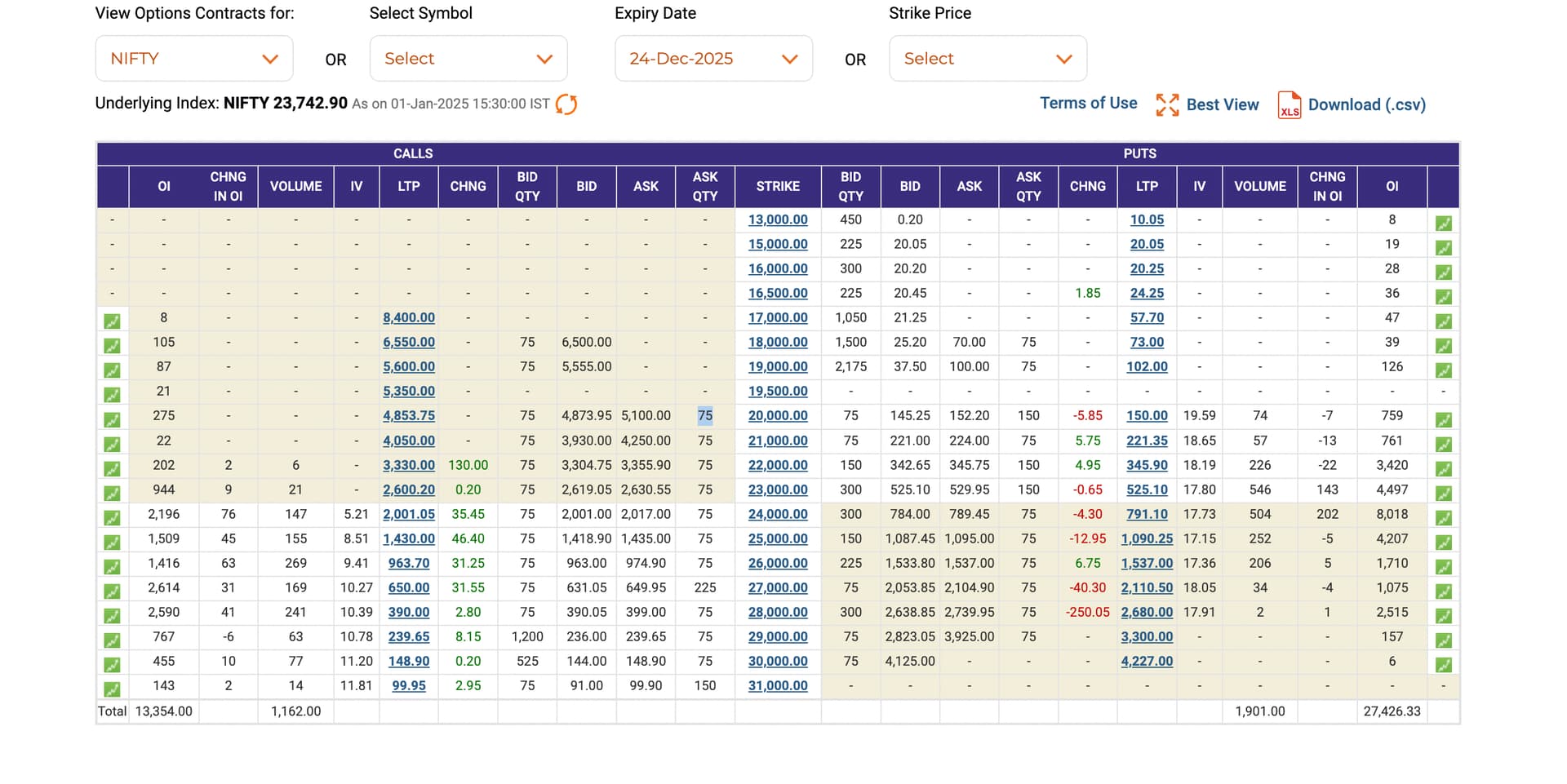1567x784 pixels.
Task: Click puts chart icon in 20,000.00 strike row
Action: click(1443, 420)
